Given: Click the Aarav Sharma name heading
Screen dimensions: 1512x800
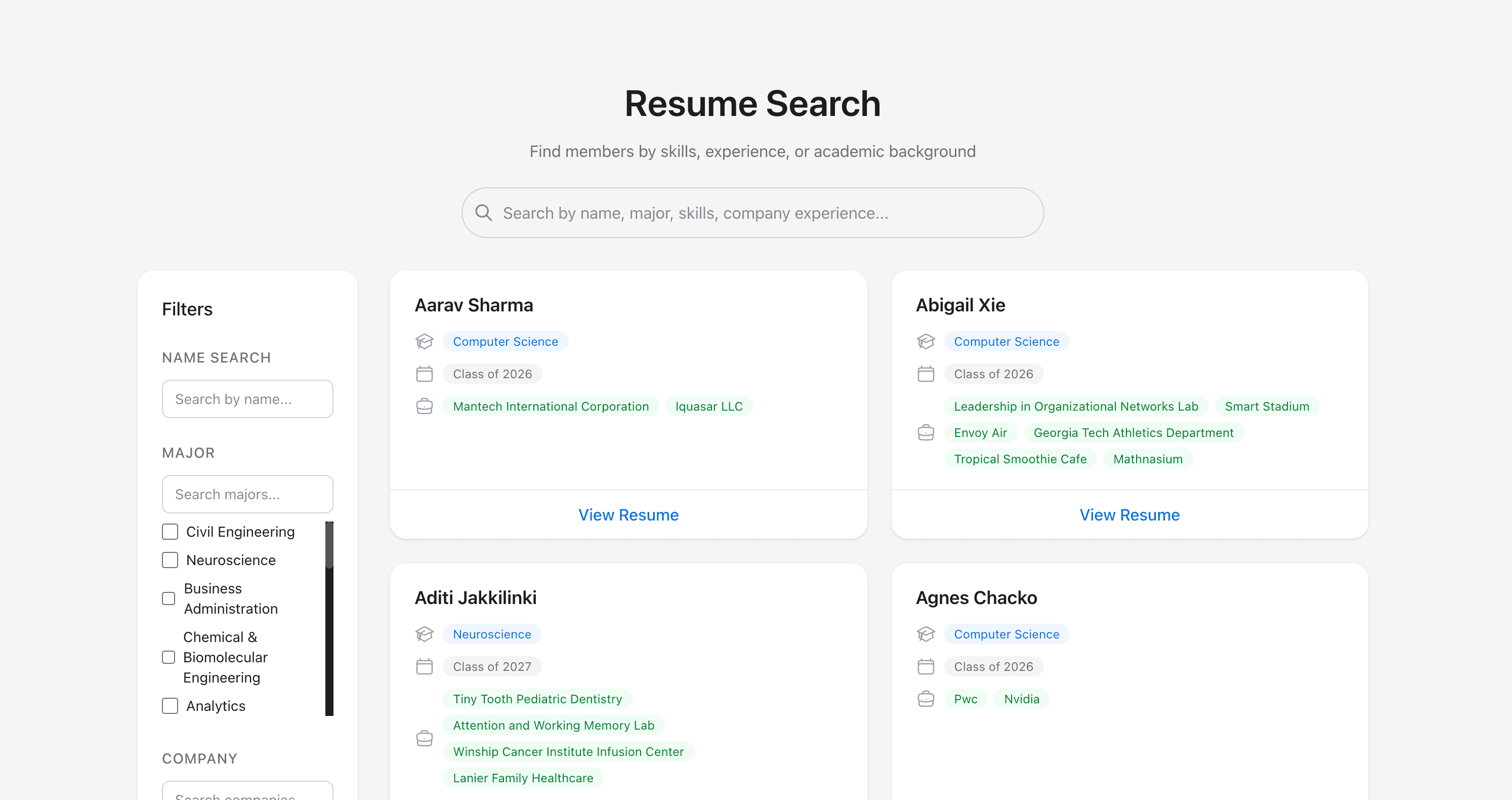Looking at the screenshot, I should tap(474, 305).
